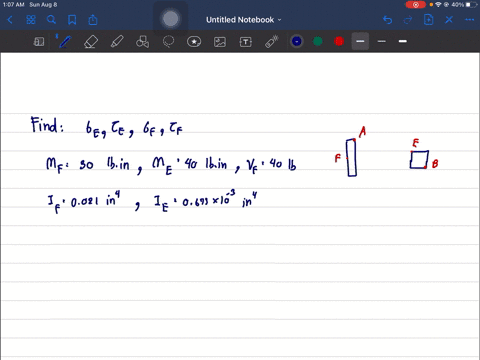This screenshot has height=360, width=480.
Task: Insert an image with the Image tool
Action: [x=220, y=42]
